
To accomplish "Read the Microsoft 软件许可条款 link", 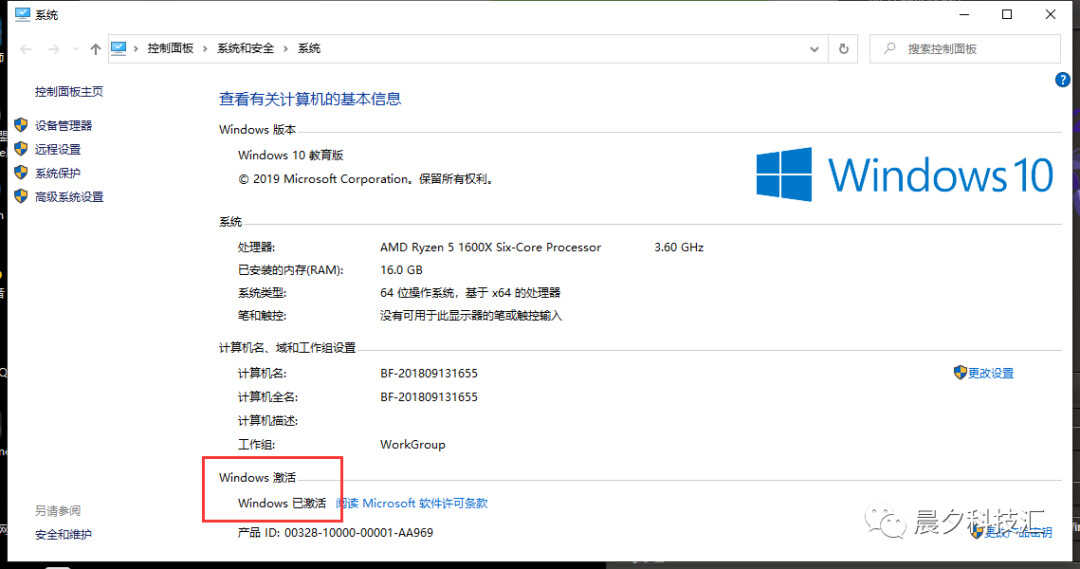I will (x=412, y=504).
